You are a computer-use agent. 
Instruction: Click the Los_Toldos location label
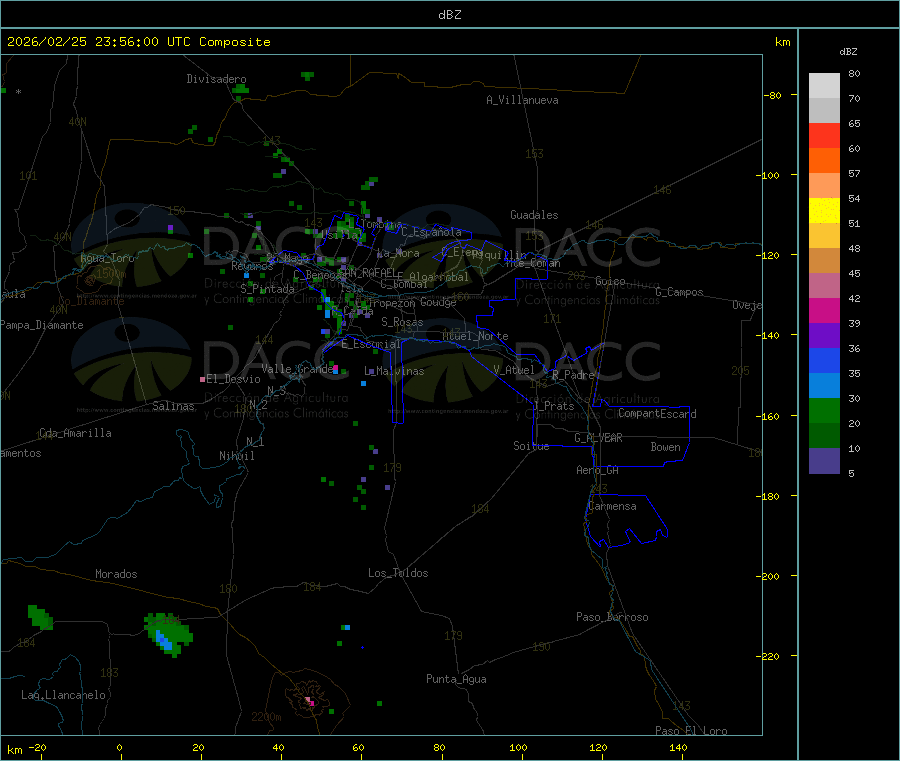coord(398,573)
